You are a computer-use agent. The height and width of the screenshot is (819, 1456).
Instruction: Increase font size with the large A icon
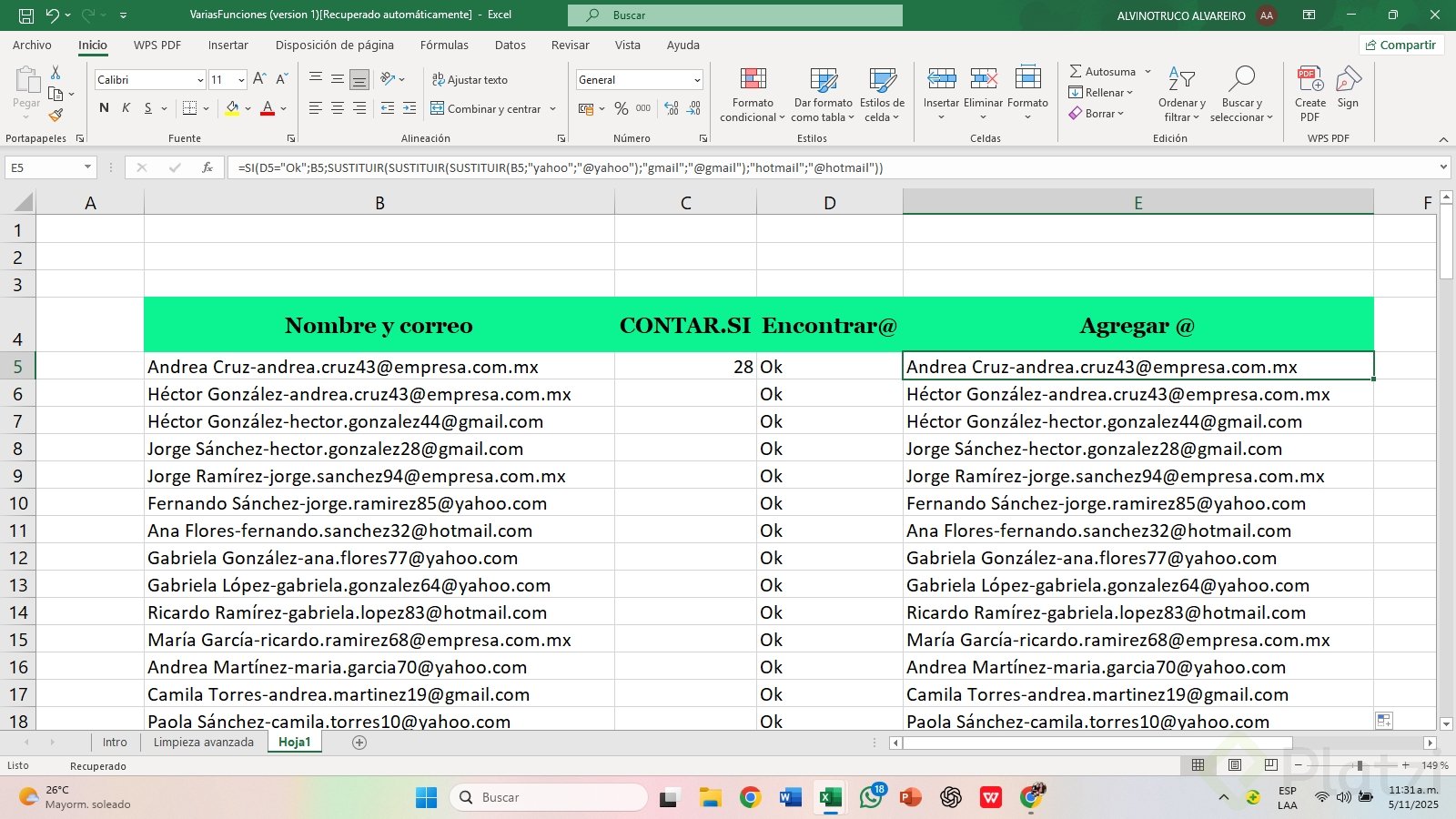[260, 79]
